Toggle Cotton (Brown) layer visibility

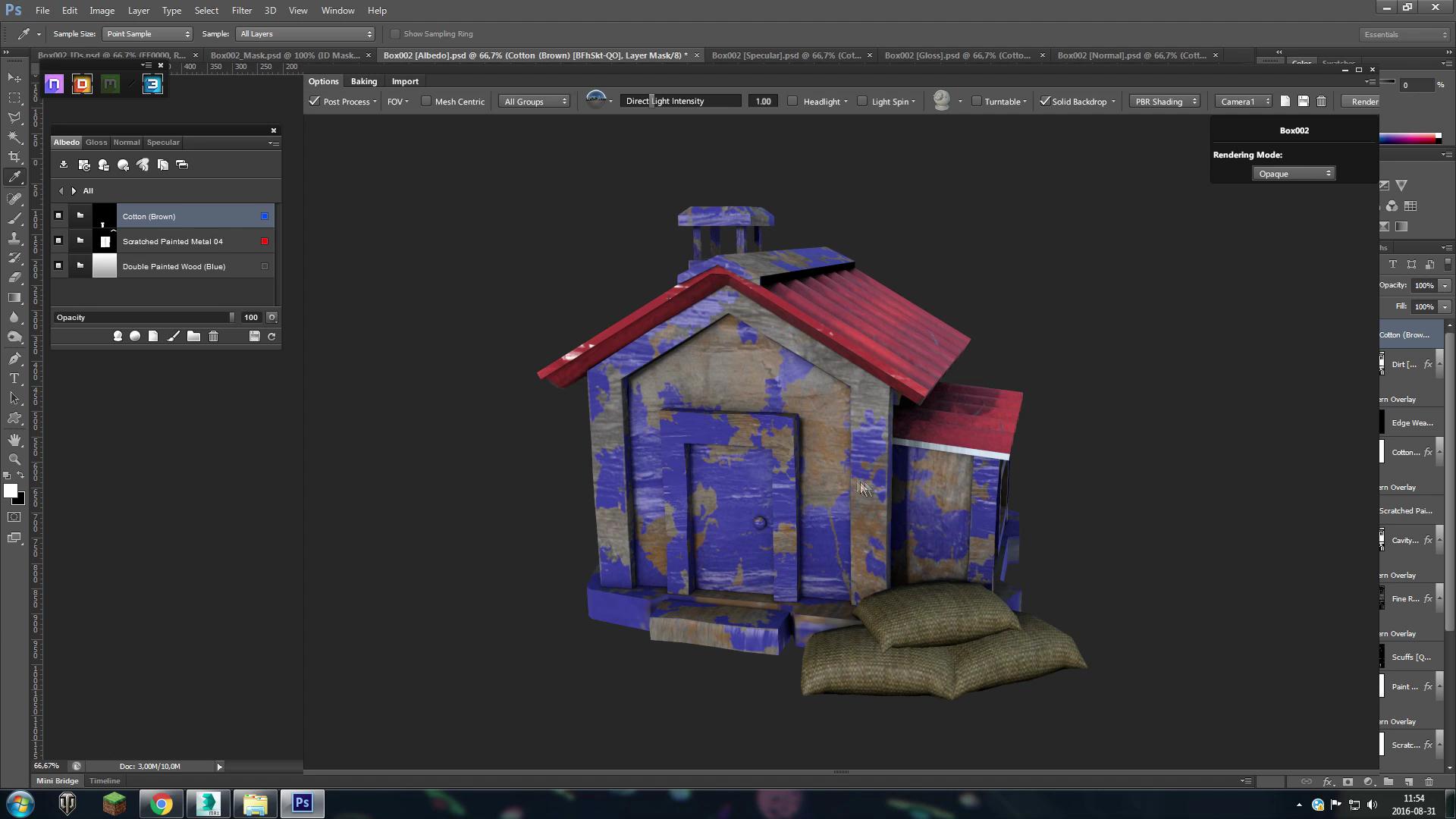(x=58, y=216)
